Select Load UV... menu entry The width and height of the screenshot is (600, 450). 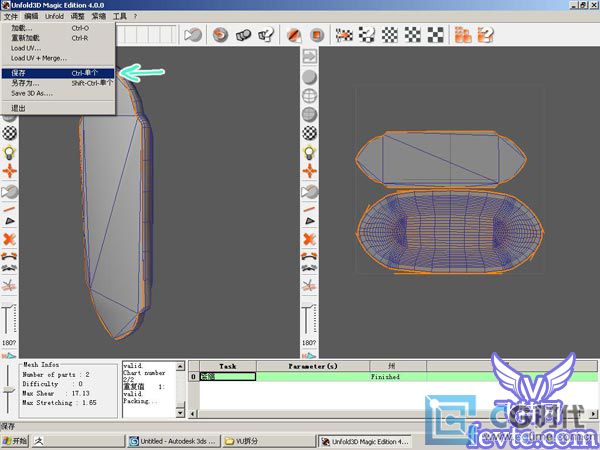(58, 48)
